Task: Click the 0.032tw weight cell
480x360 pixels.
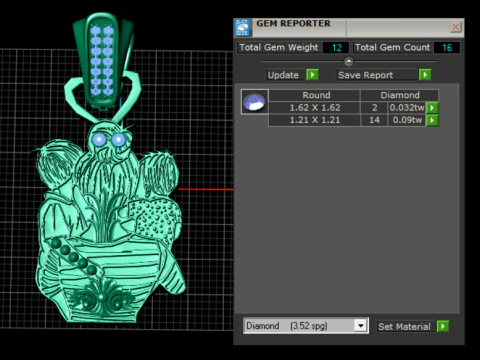Action: point(407,108)
